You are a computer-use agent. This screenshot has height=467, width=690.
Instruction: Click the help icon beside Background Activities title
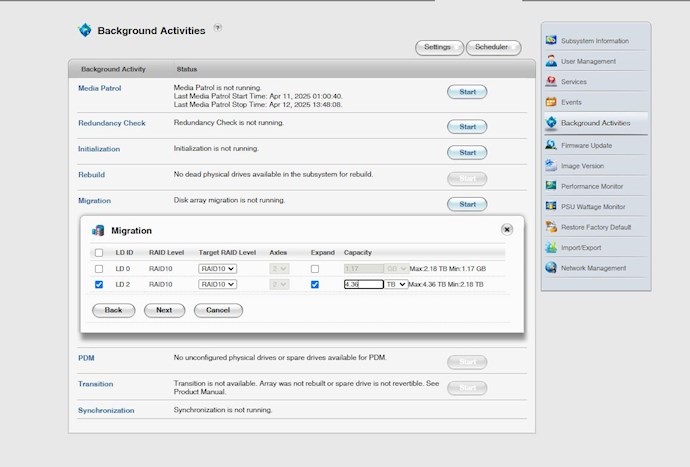point(217,28)
